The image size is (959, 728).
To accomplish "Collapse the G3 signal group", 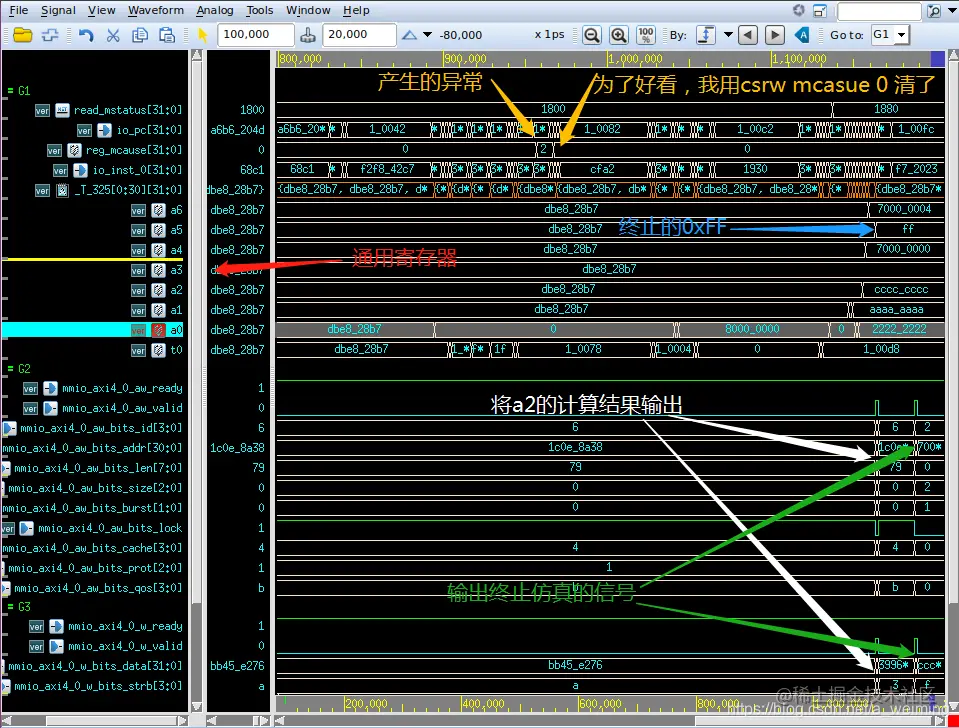I will [10, 607].
